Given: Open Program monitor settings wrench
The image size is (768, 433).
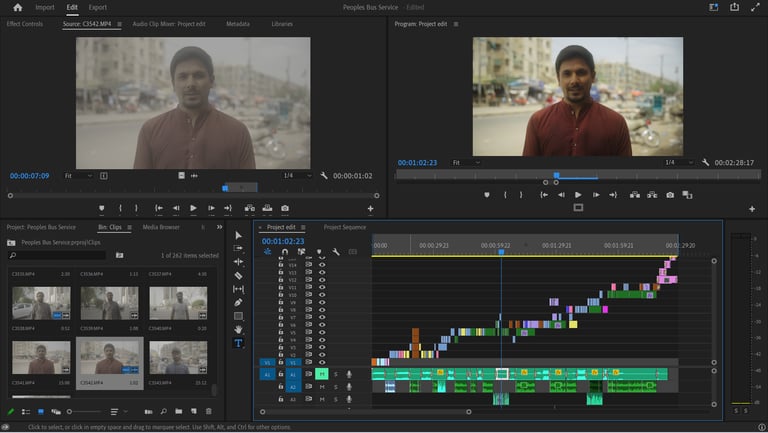Looking at the screenshot, I should [705, 162].
